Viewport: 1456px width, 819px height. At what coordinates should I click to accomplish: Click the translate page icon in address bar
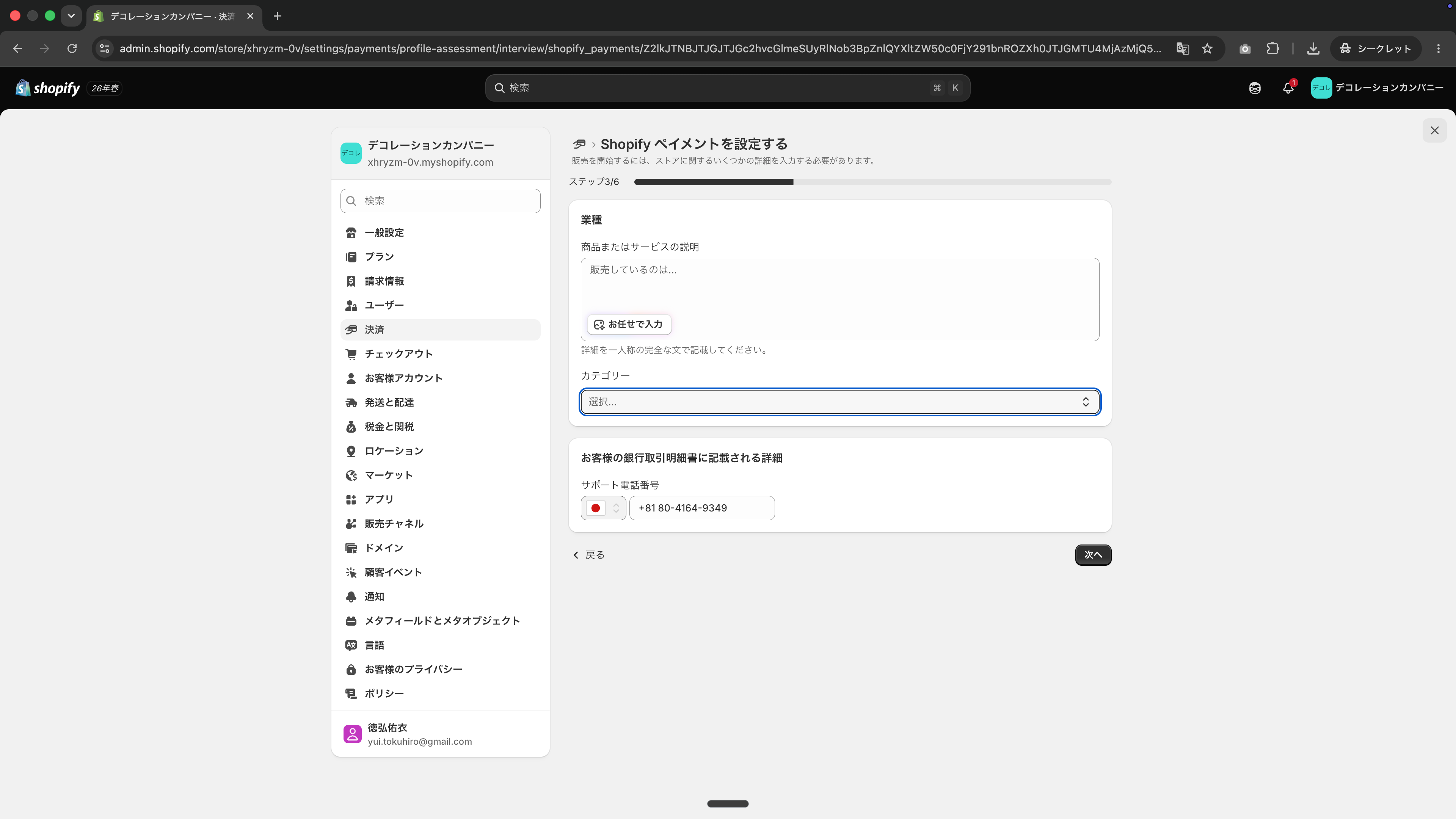pos(1183,49)
